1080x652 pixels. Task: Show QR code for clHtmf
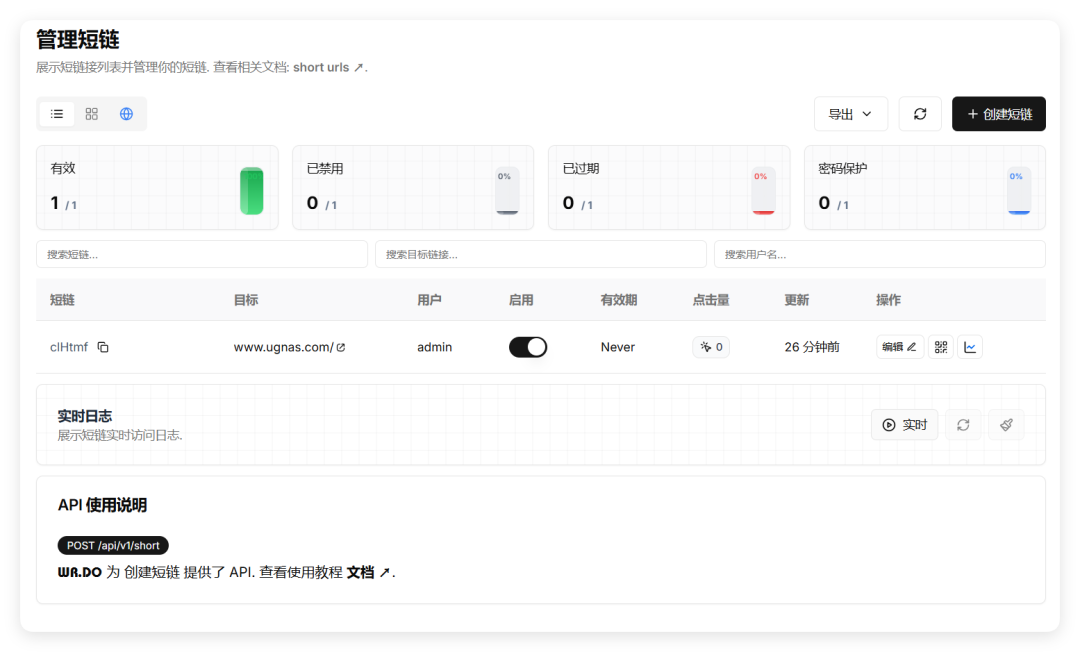[941, 347]
